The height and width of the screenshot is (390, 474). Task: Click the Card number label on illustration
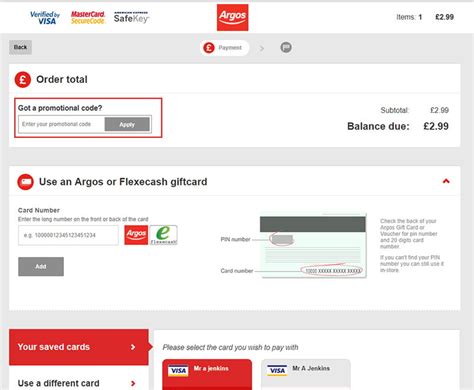(237, 271)
